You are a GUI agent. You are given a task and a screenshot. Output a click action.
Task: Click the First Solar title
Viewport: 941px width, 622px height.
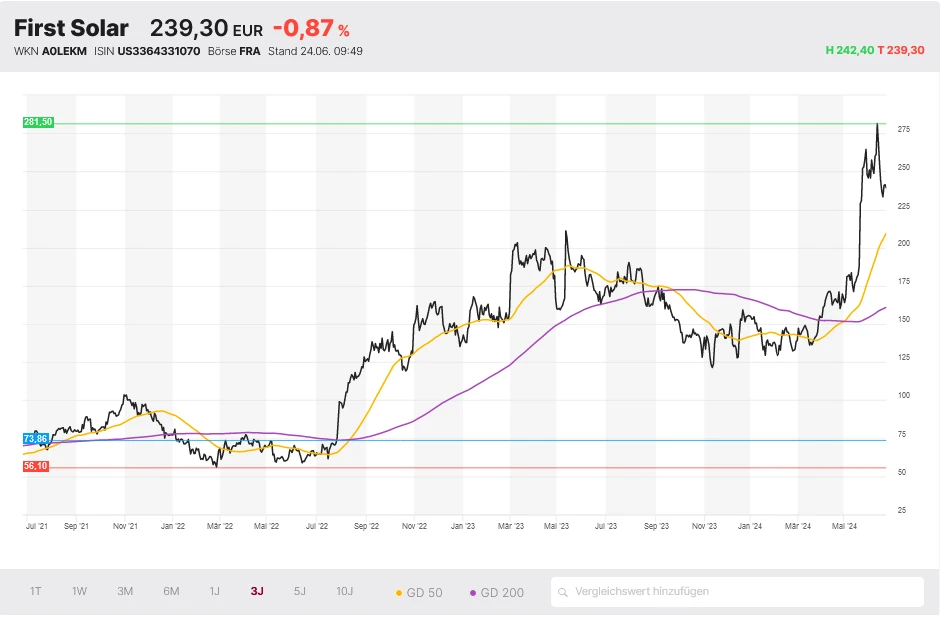(x=71, y=28)
